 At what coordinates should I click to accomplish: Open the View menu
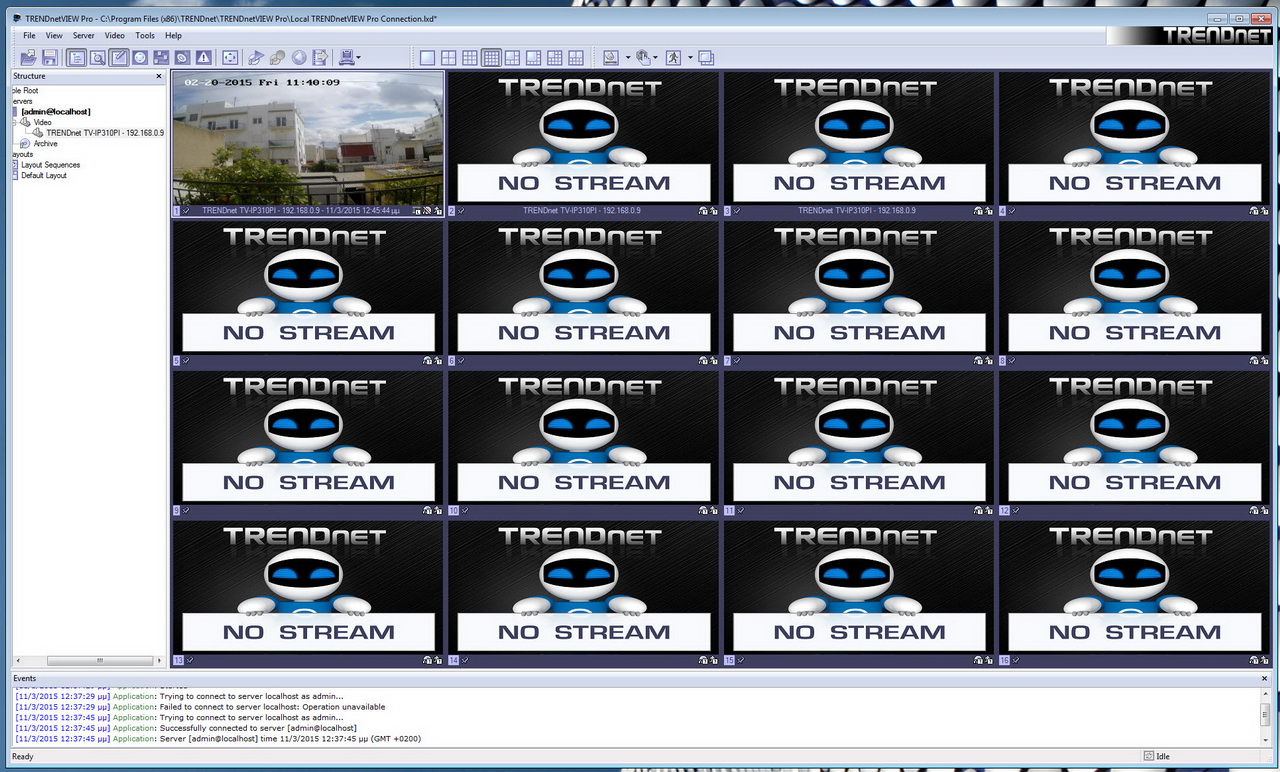[54, 35]
